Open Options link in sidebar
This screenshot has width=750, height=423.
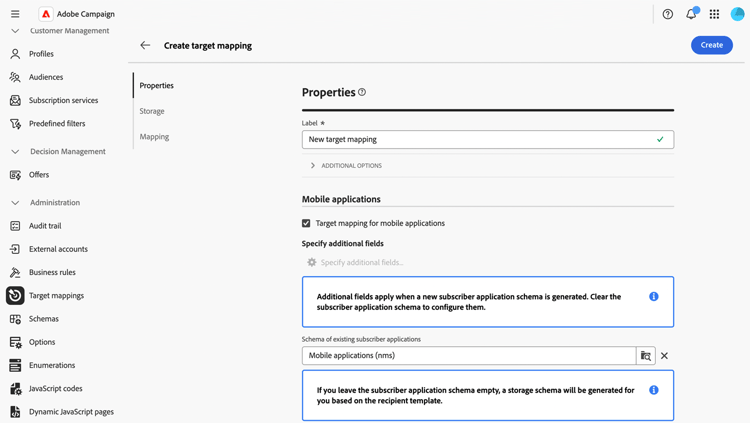[x=42, y=342]
